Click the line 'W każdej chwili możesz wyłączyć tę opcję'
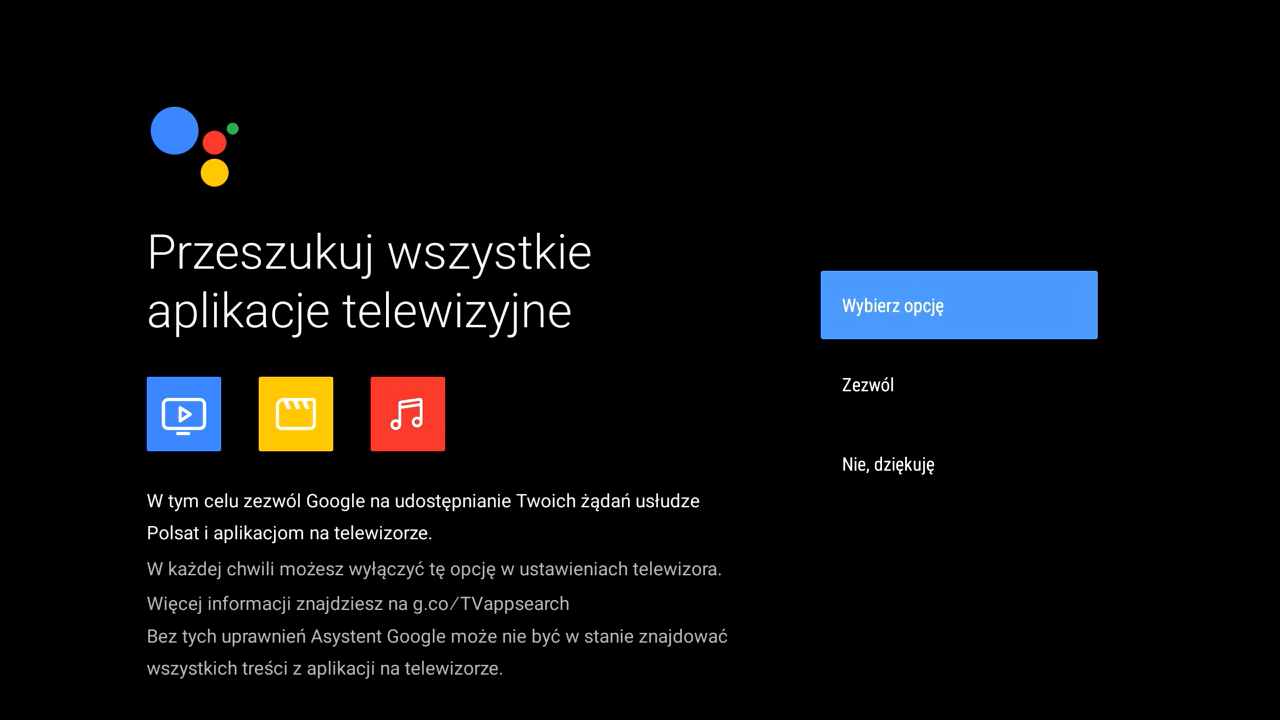Screen dimensions: 1280x720 tap(434, 569)
